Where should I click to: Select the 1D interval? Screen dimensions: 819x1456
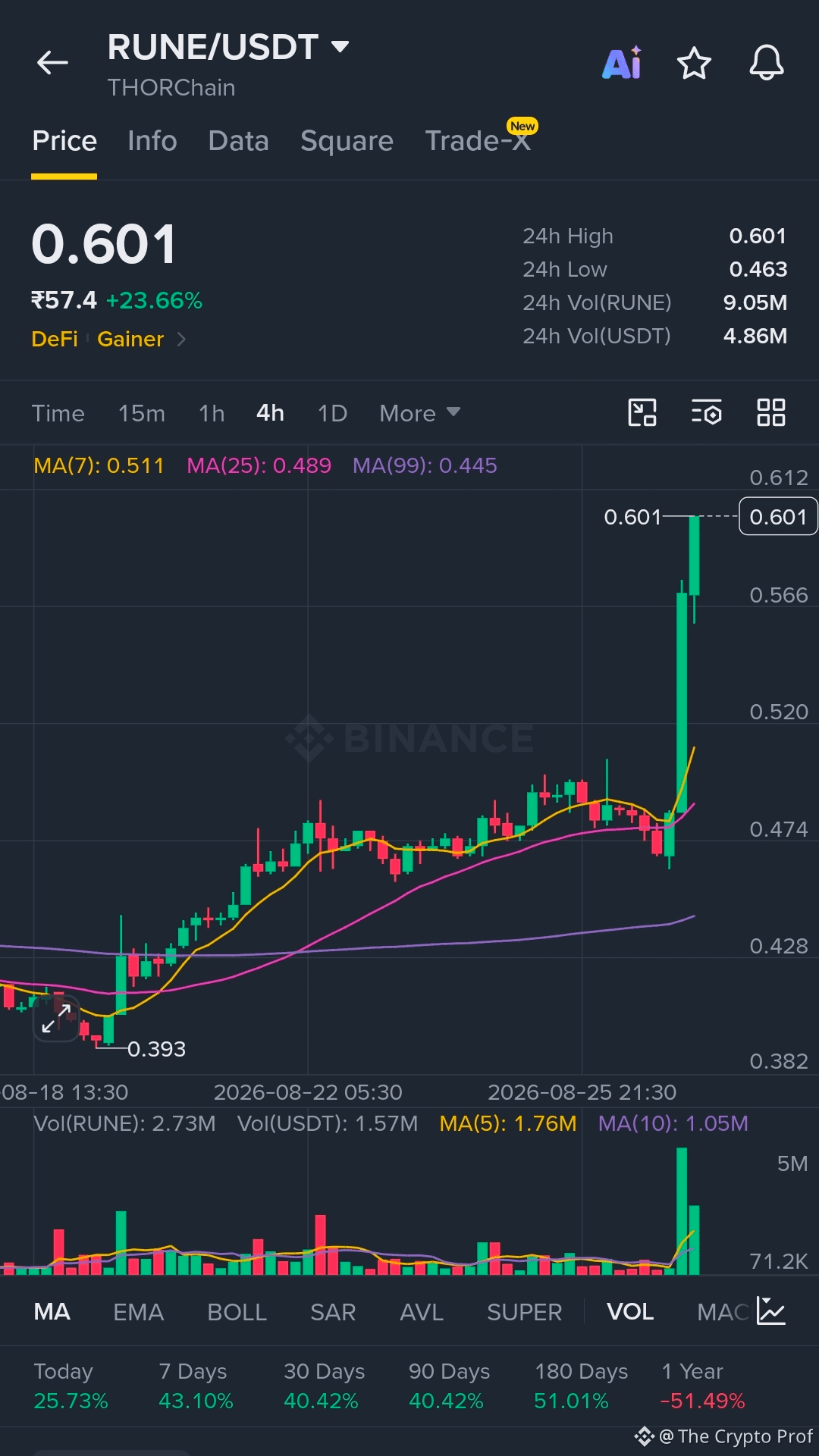click(332, 413)
